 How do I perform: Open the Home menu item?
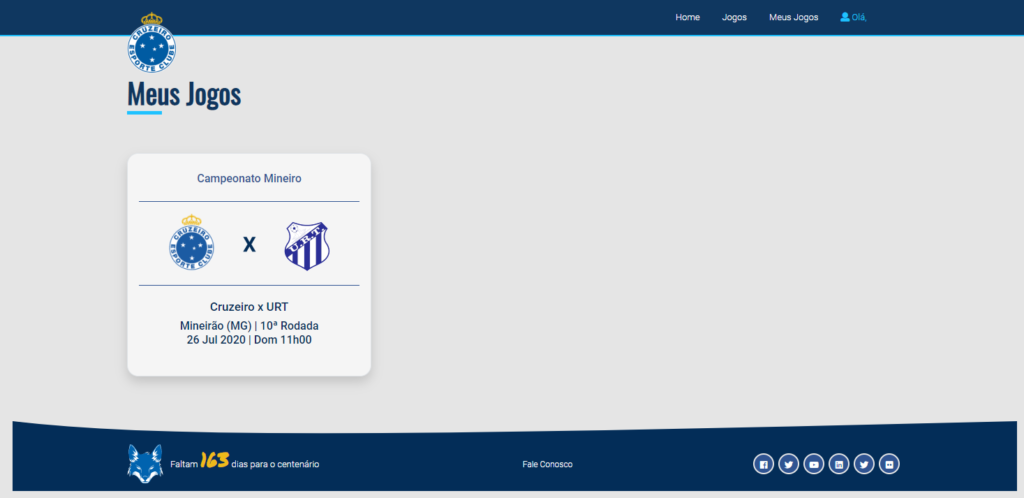pos(687,18)
